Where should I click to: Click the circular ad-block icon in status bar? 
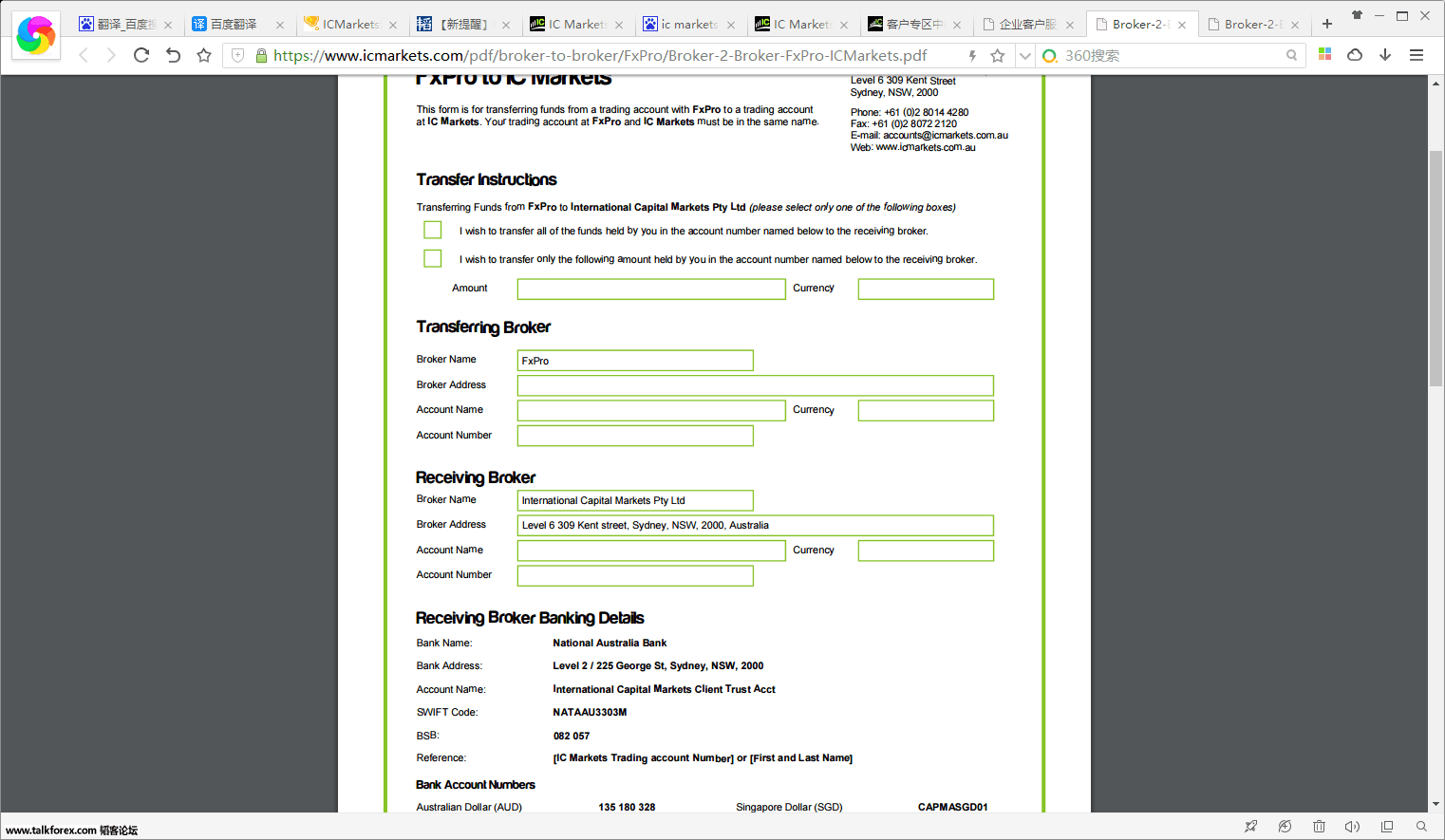pos(1285,827)
